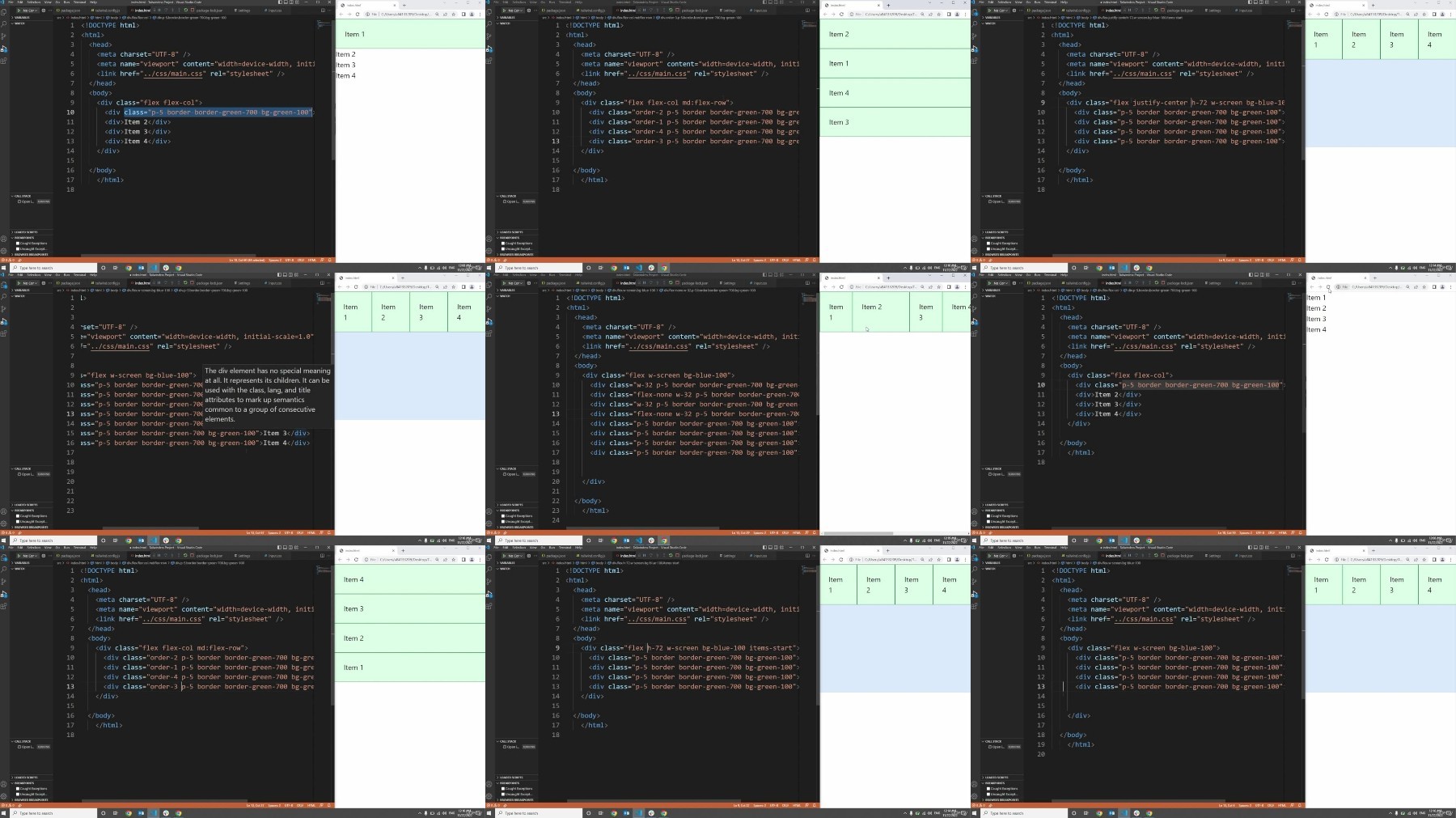
Task: Click horizontal scrollbar in center browser window
Action: [x=858, y=533]
